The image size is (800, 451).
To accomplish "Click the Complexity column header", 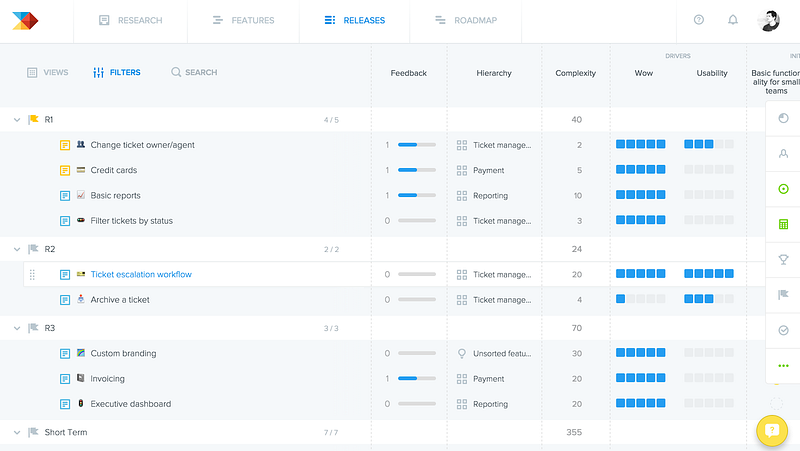I will pyautogui.click(x=576, y=73).
